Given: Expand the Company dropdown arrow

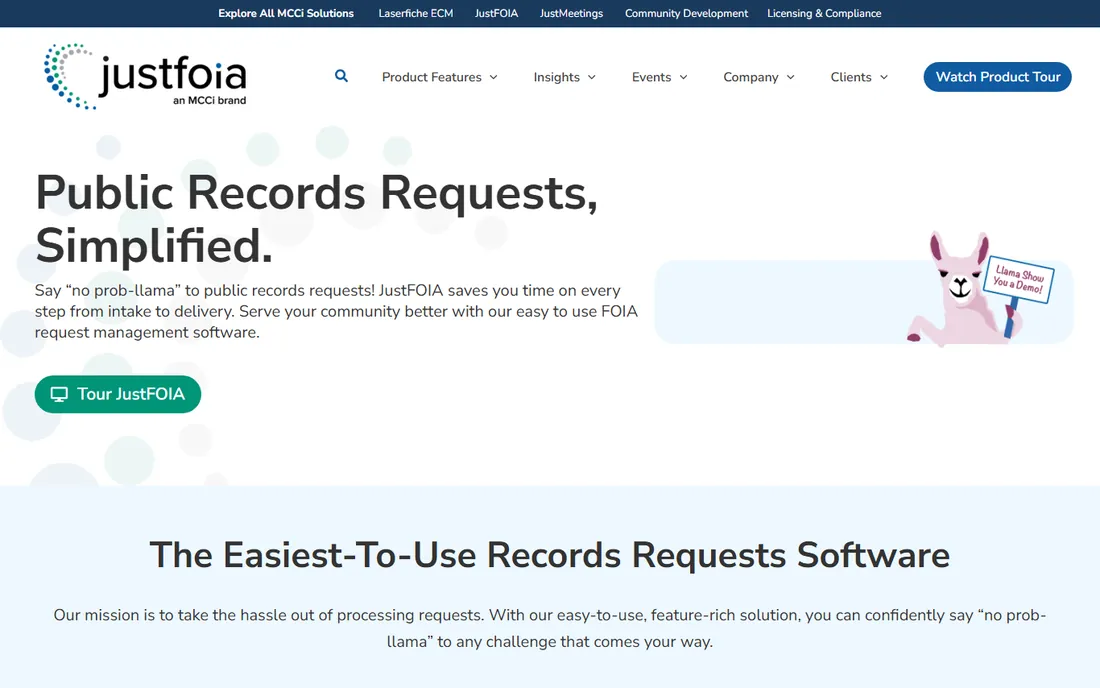Looking at the screenshot, I should coord(791,77).
